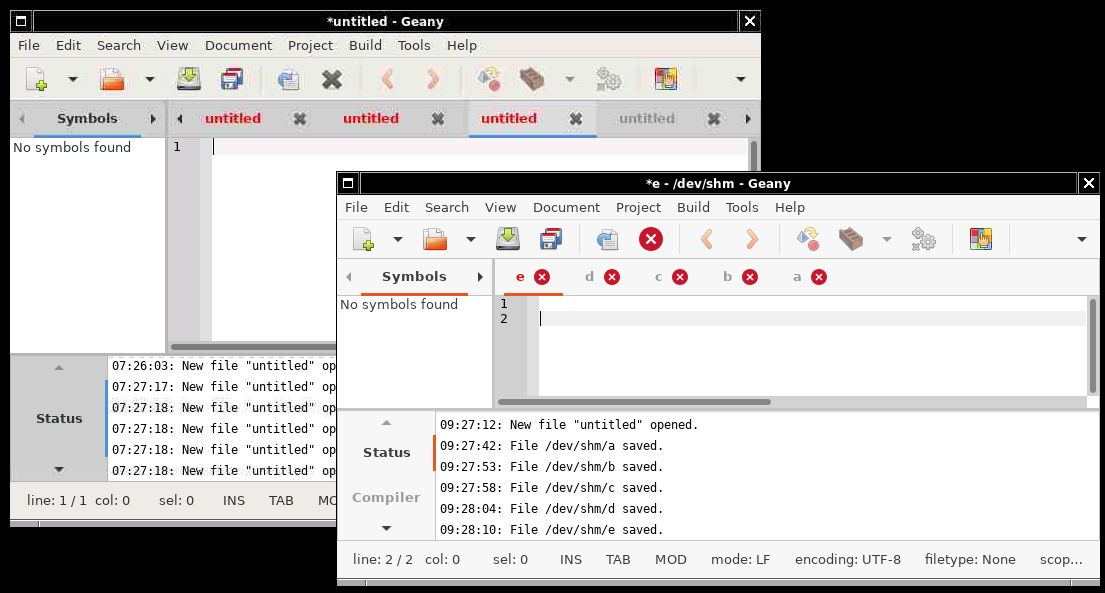The width and height of the screenshot is (1105, 593).
Task: Click Execute gears icon in back untitled window
Action: click(608, 79)
